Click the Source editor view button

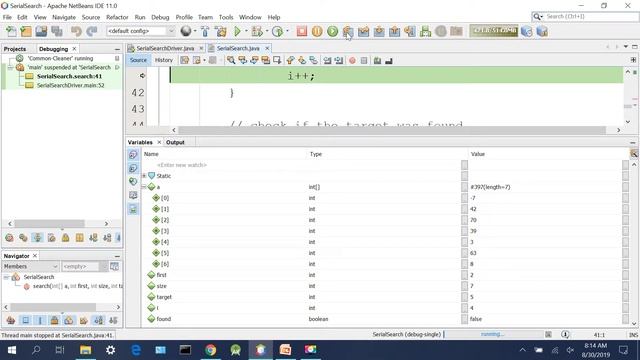pos(138,60)
